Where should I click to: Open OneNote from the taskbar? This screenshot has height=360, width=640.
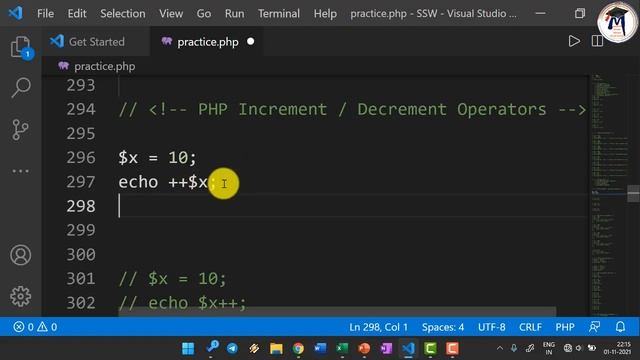[x=386, y=349]
